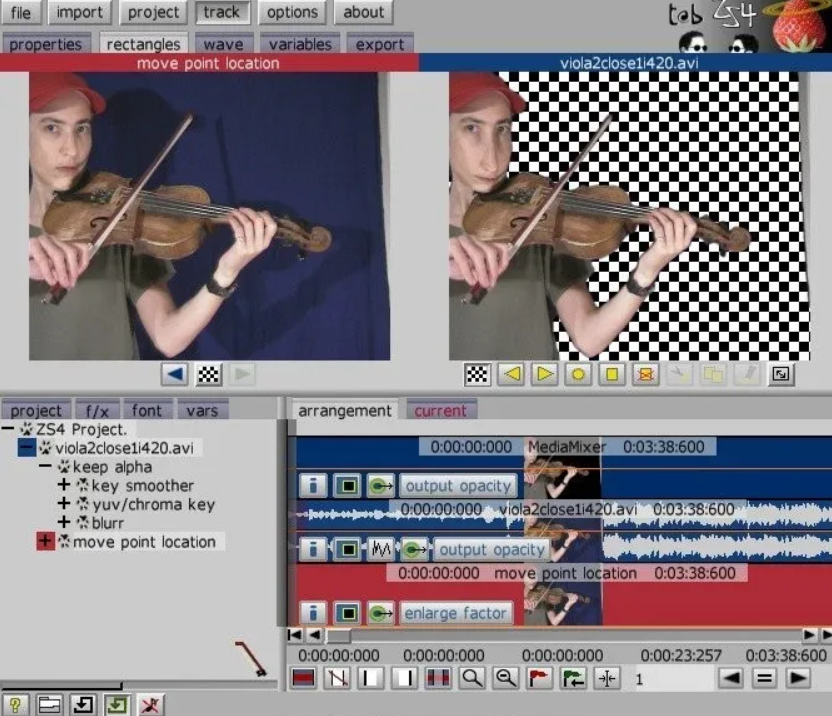Toggle checkerboard background under output preview
832x716 pixels.
pos(477,374)
